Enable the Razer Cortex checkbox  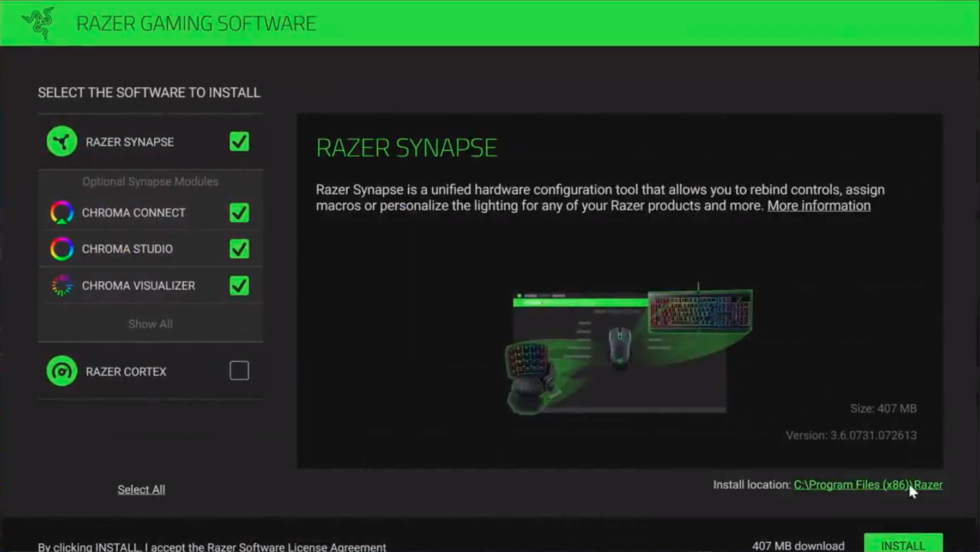tap(239, 371)
